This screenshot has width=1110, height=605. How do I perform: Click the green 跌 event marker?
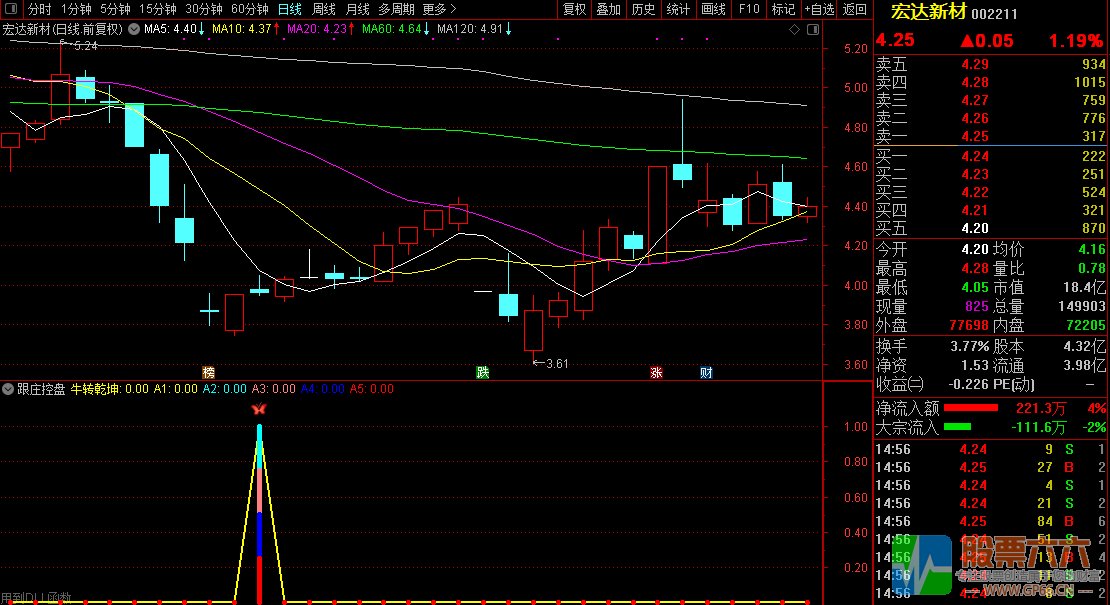(483, 372)
